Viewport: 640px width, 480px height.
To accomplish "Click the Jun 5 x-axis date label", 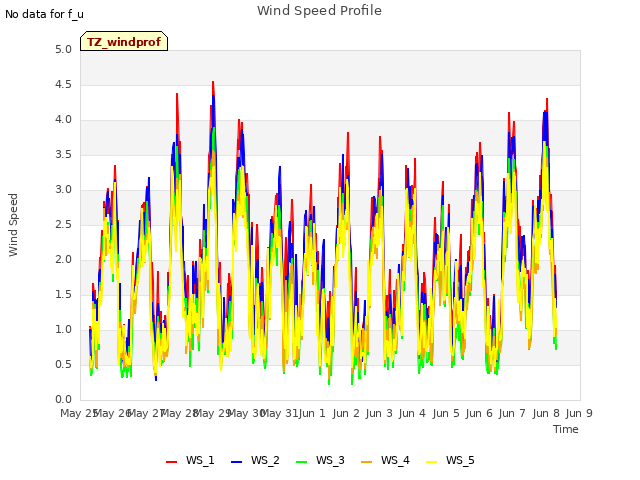I will (x=446, y=413).
